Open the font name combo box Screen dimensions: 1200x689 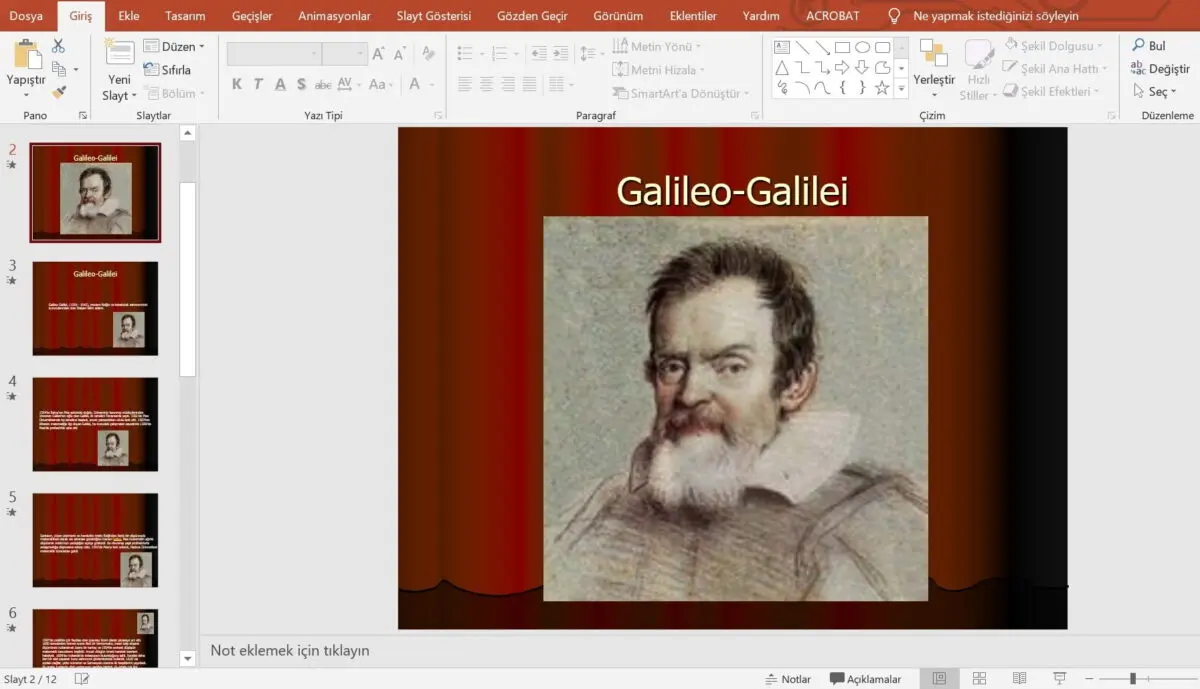(x=274, y=54)
